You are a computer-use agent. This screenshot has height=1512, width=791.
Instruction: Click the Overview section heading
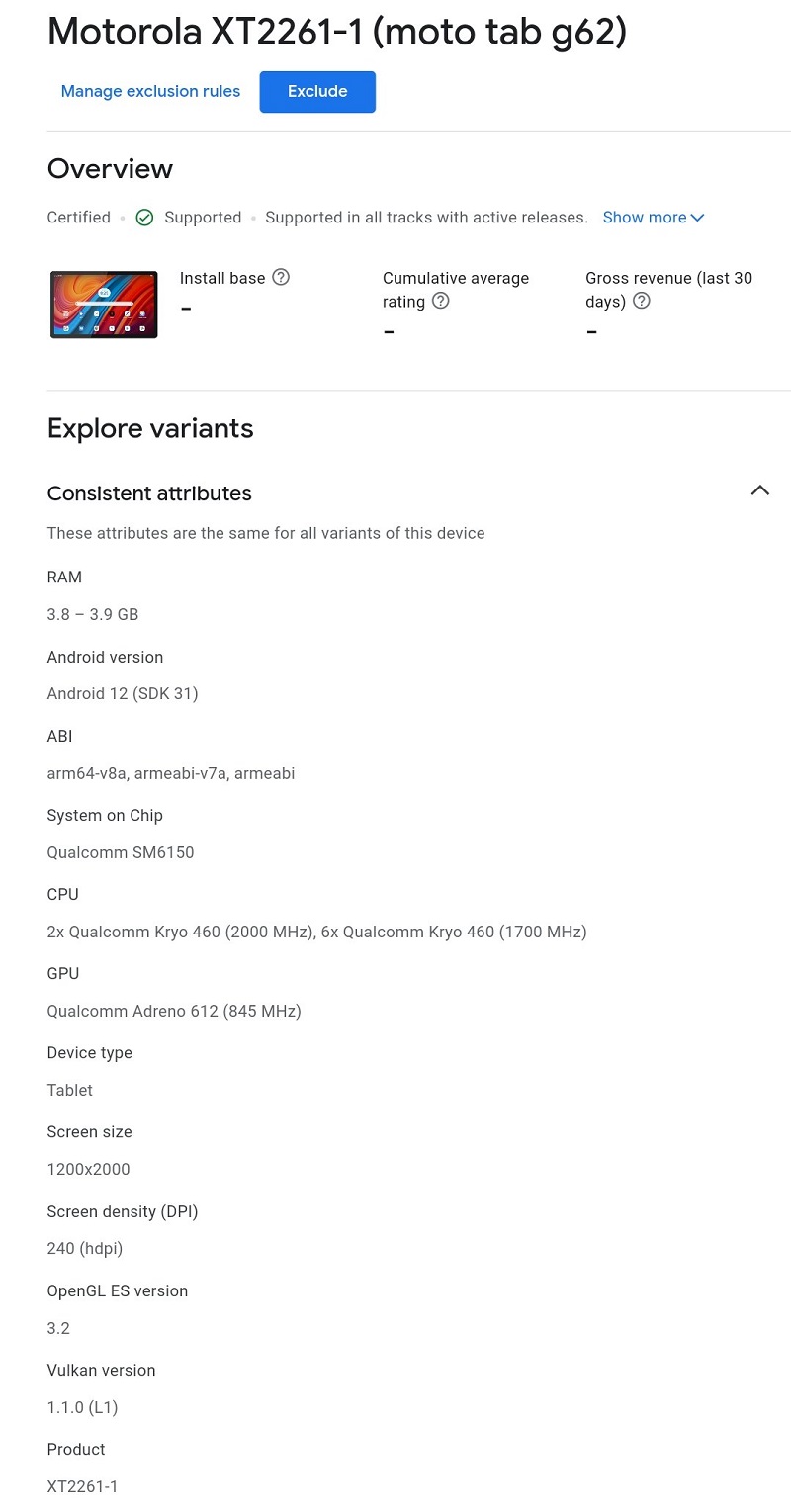click(x=110, y=169)
